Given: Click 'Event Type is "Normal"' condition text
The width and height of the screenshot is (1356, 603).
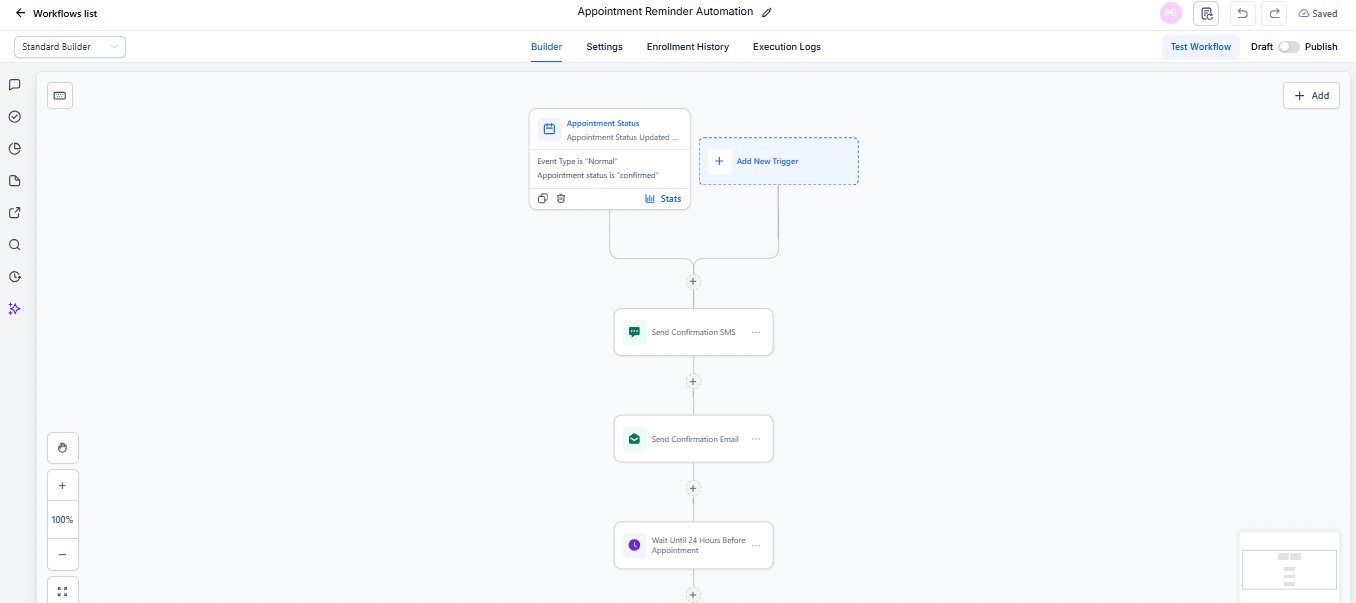Looking at the screenshot, I should (x=577, y=161).
